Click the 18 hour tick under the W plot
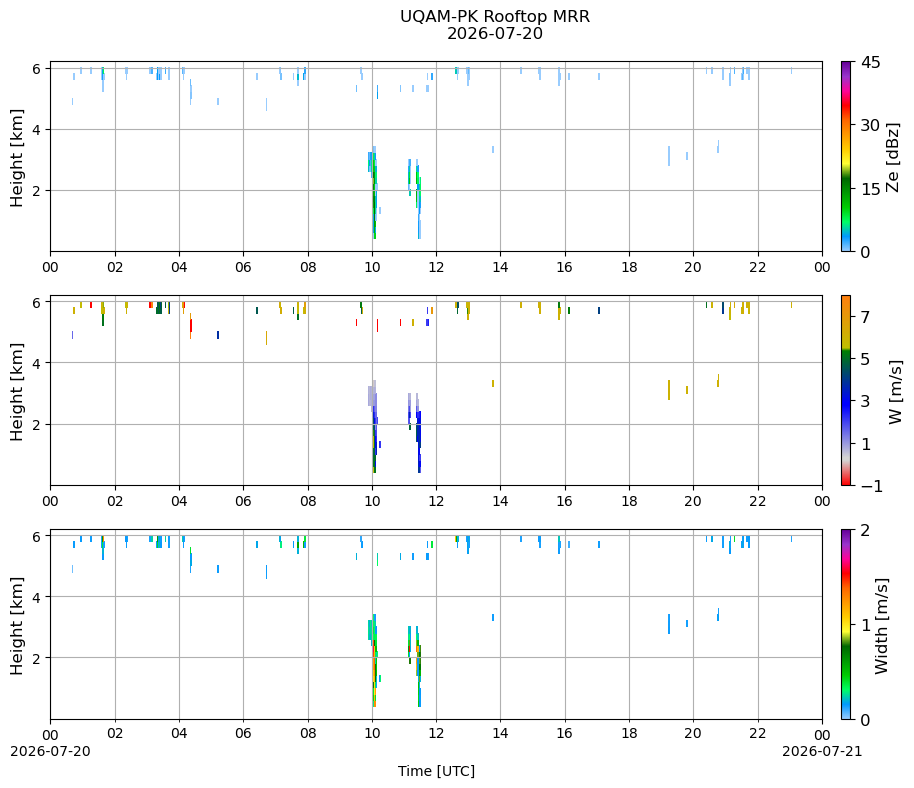The image size is (914, 788). point(629,501)
